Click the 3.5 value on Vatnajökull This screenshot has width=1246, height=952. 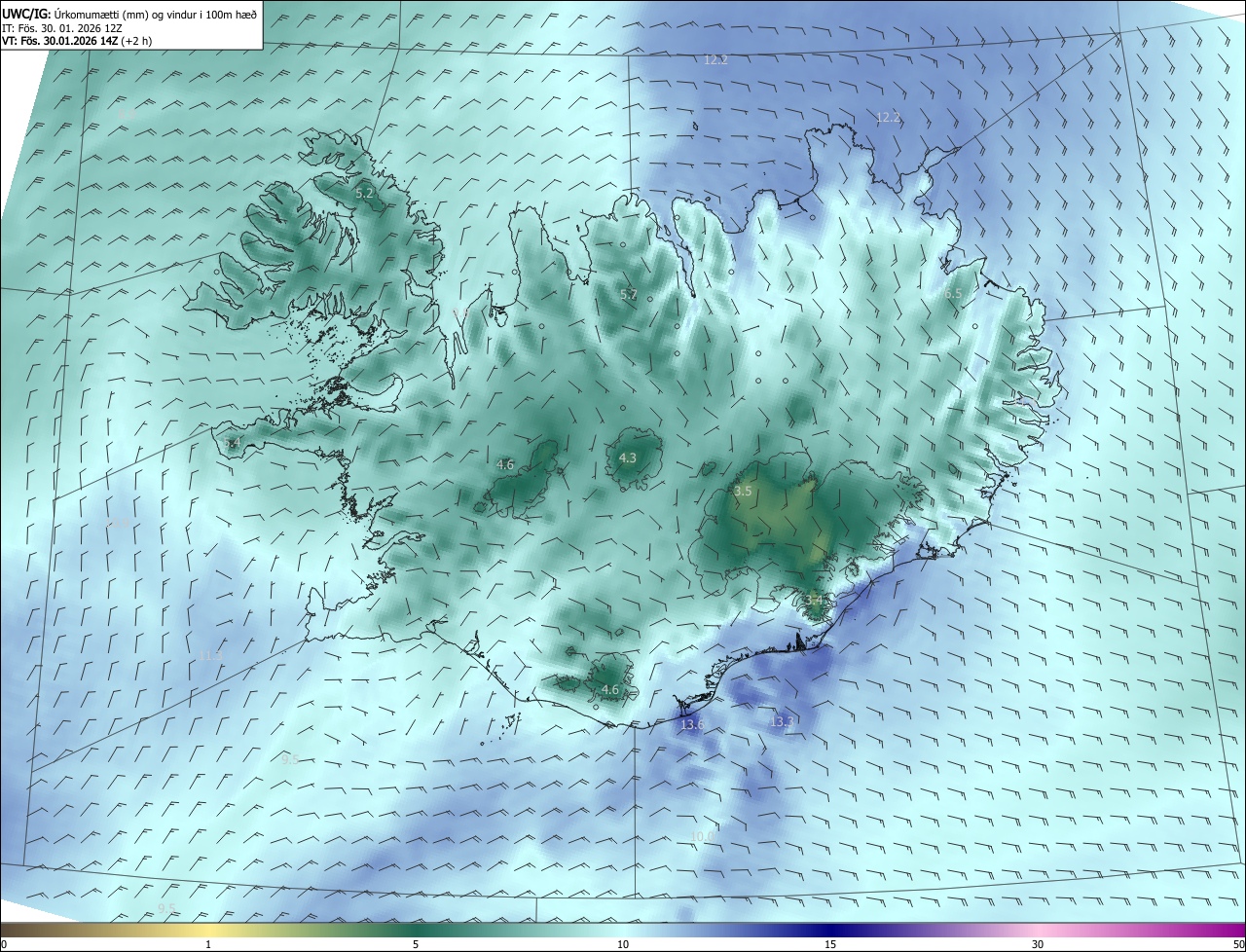pyautogui.click(x=743, y=492)
